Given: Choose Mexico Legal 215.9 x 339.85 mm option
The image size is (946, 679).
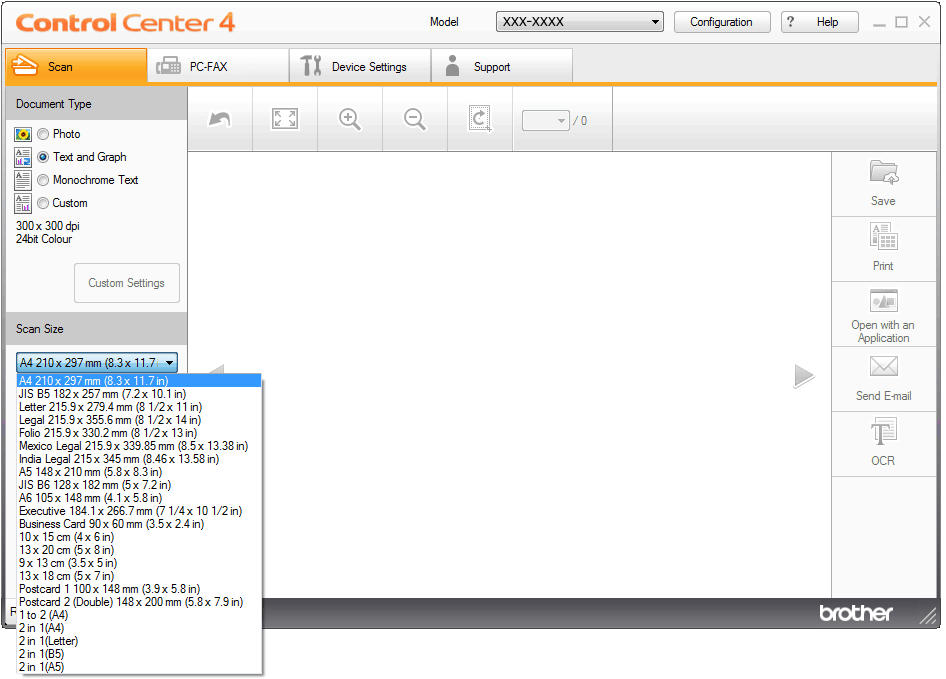Looking at the screenshot, I should tap(139, 446).
